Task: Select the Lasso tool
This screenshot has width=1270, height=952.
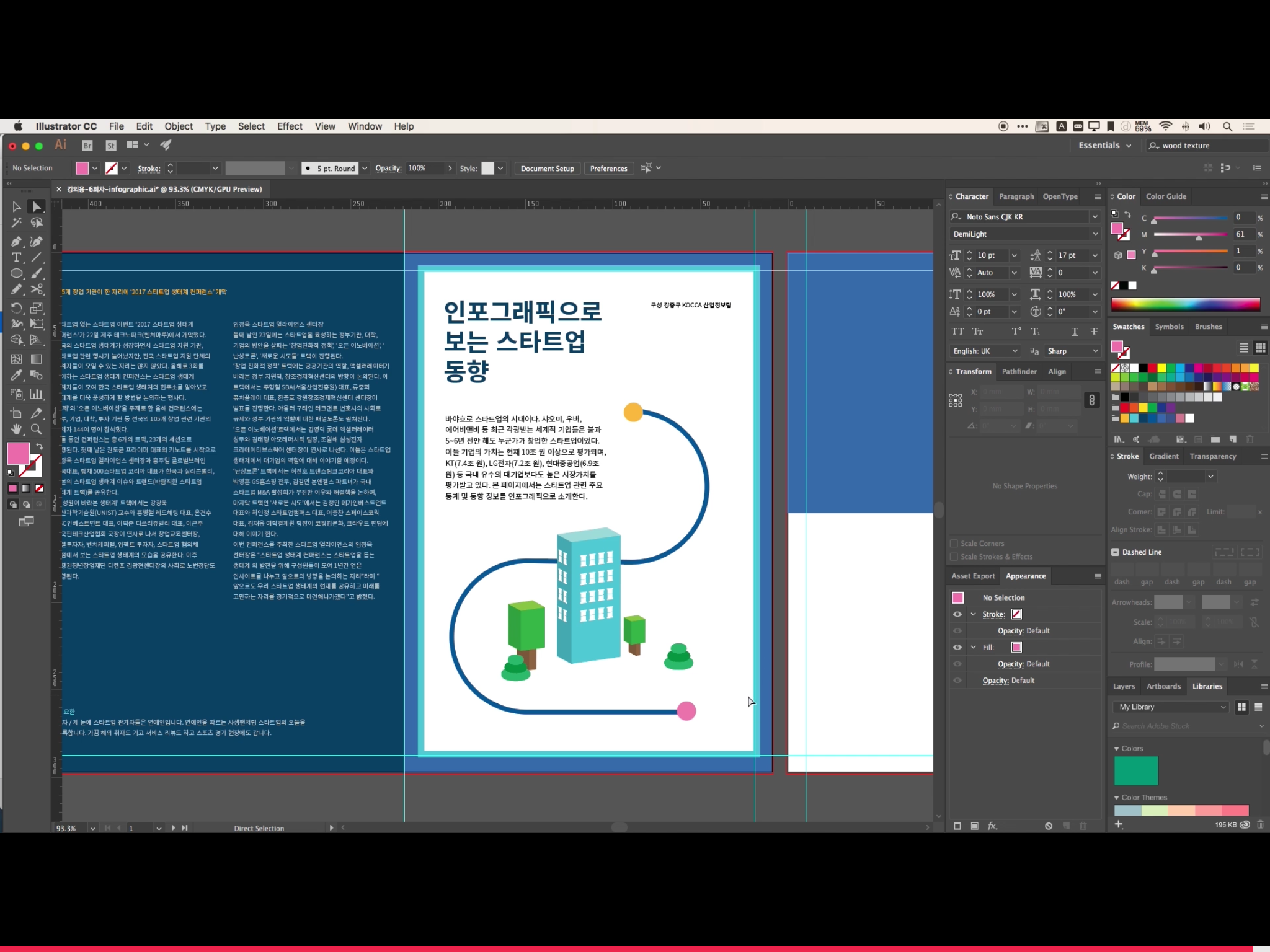Action: coord(37,223)
